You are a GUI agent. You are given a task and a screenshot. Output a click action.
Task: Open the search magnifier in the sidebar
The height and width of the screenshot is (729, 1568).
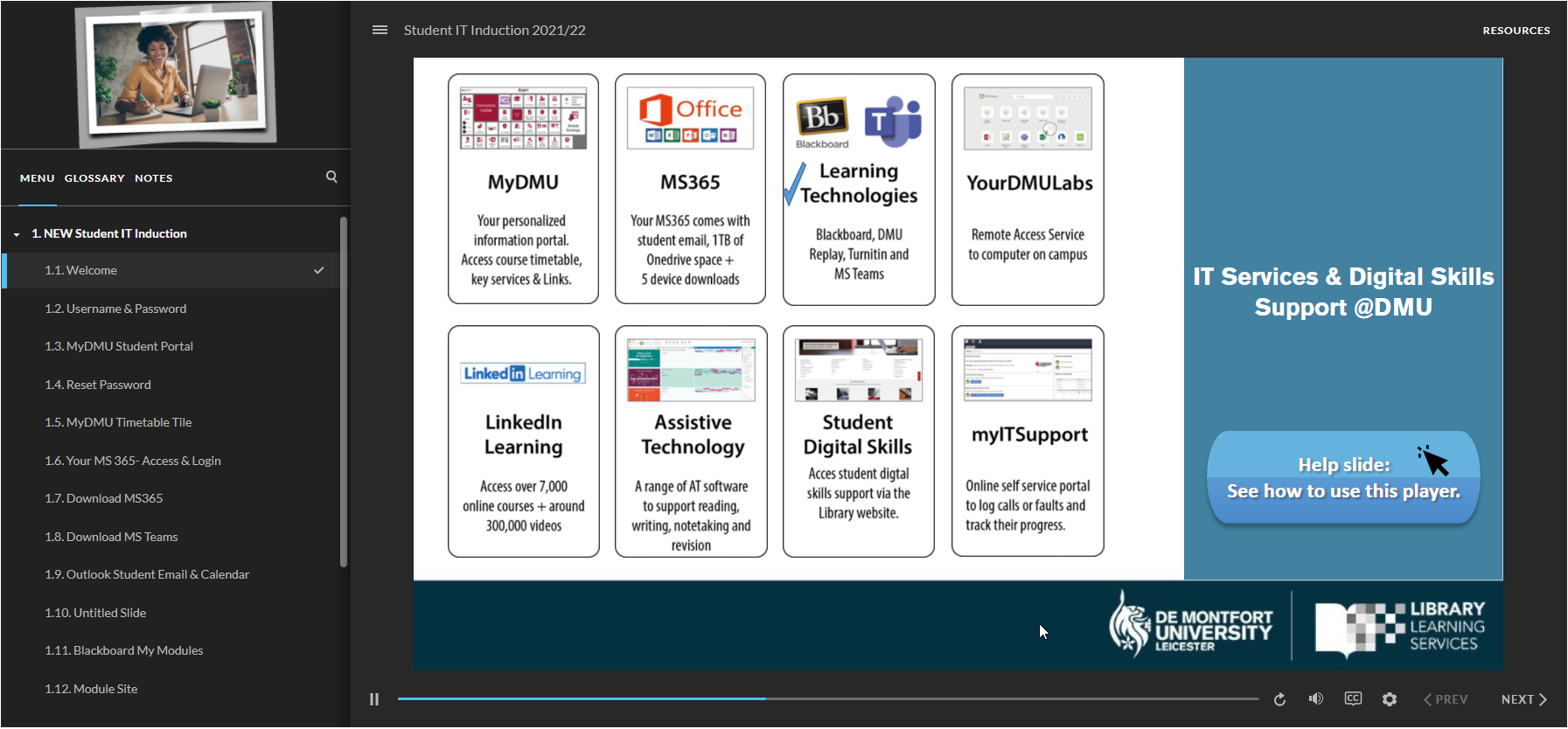pyautogui.click(x=331, y=177)
